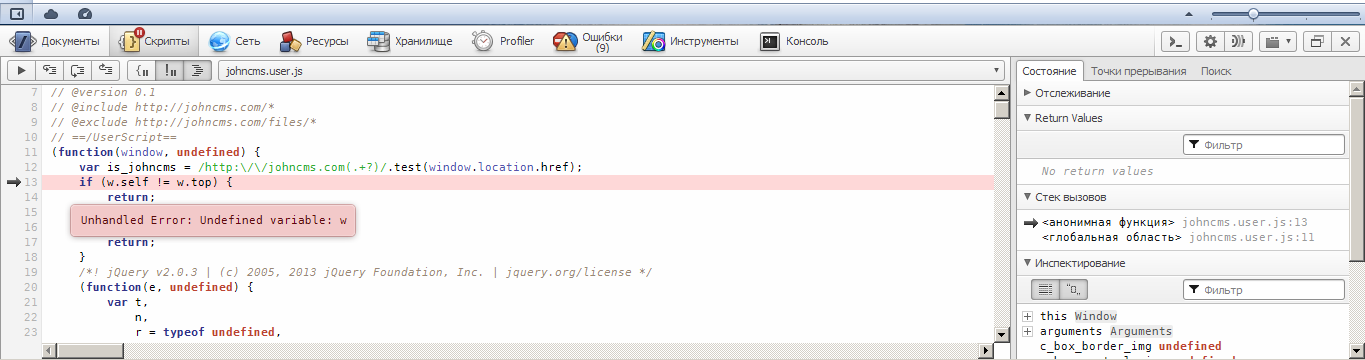Click the Step out icon
1365x360 pixels.
105,70
